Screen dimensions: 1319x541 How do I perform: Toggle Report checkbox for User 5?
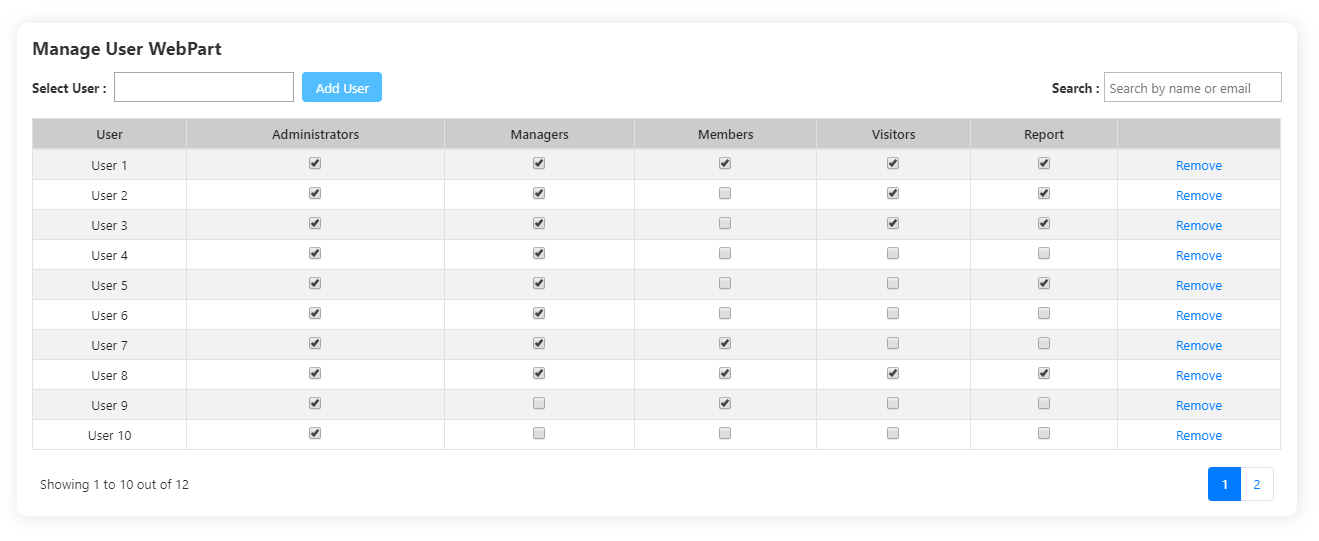(1044, 283)
